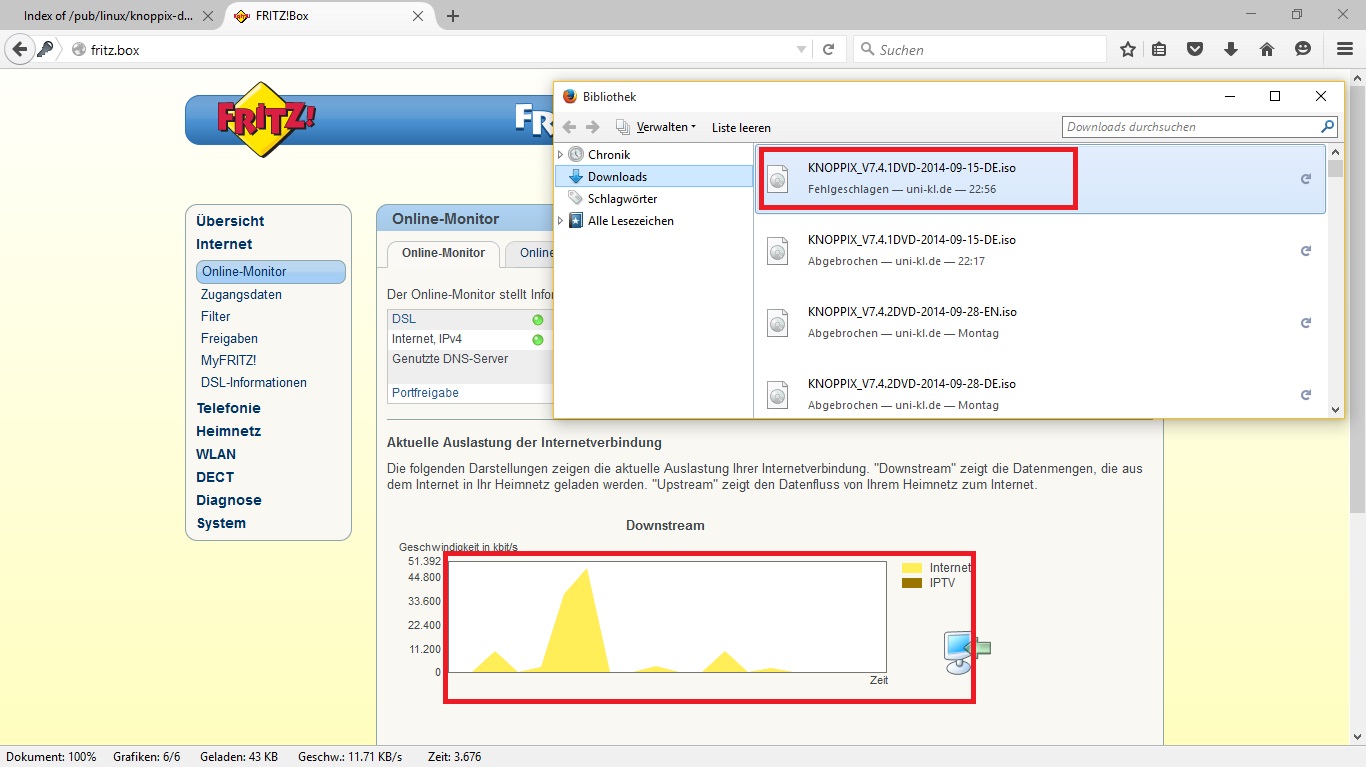Switch to Index of /pub/linux/knoppix tab
The width and height of the screenshot is (1366, 768).
(x=108, y=16)
